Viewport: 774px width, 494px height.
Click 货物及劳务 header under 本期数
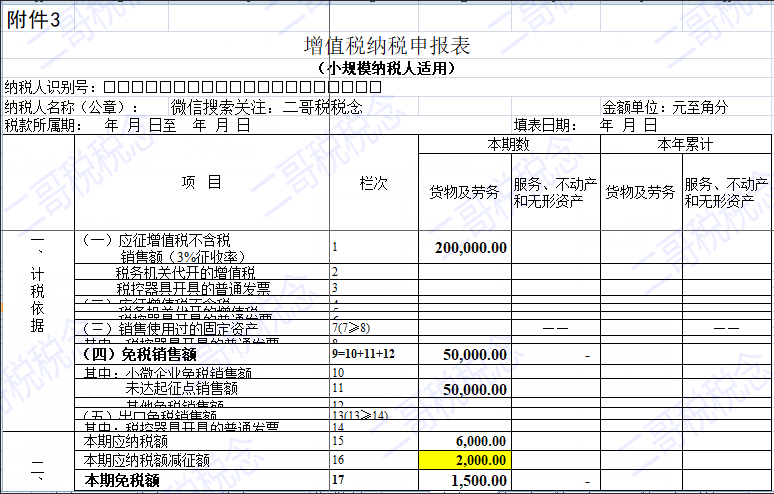tap(464, 192)
